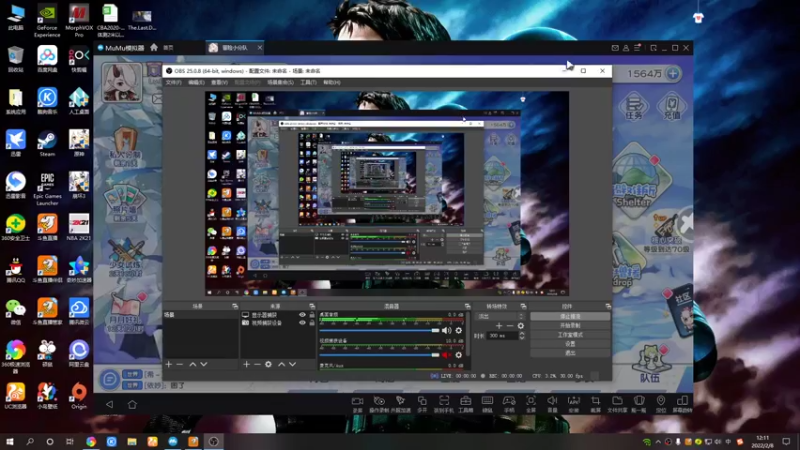Image resolution: width=800 pixels, height=450 pixels.
Task: Lock the display capture source
Action: point(312,315)
